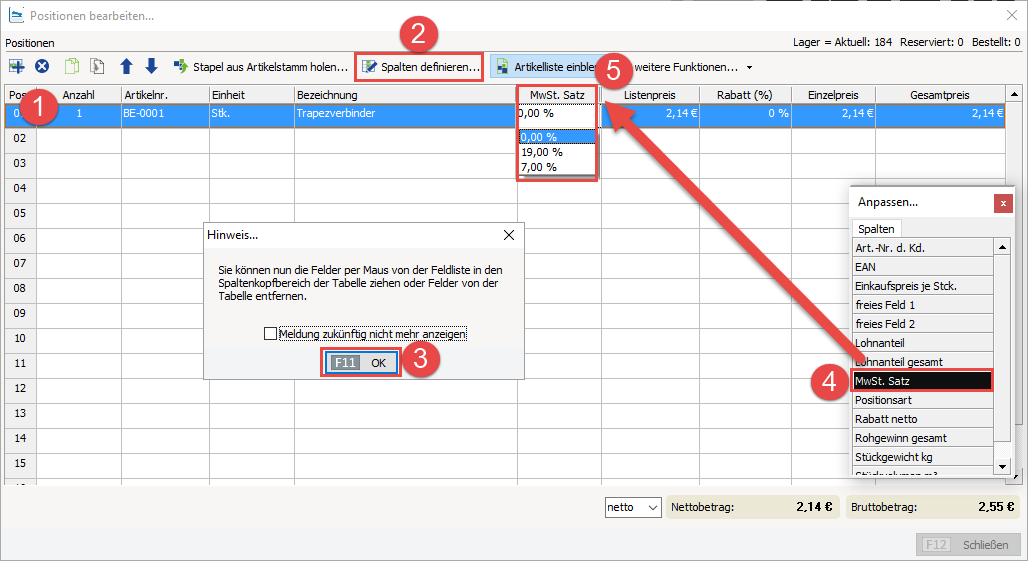Screen dimensions: 1028x561
Task: Open Spalten definieren
Action: [x=420, y=67]
